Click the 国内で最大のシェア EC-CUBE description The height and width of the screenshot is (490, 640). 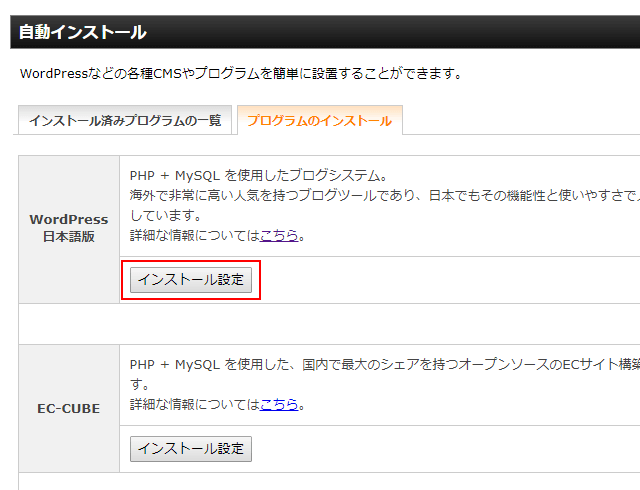[x=384, y=364]
